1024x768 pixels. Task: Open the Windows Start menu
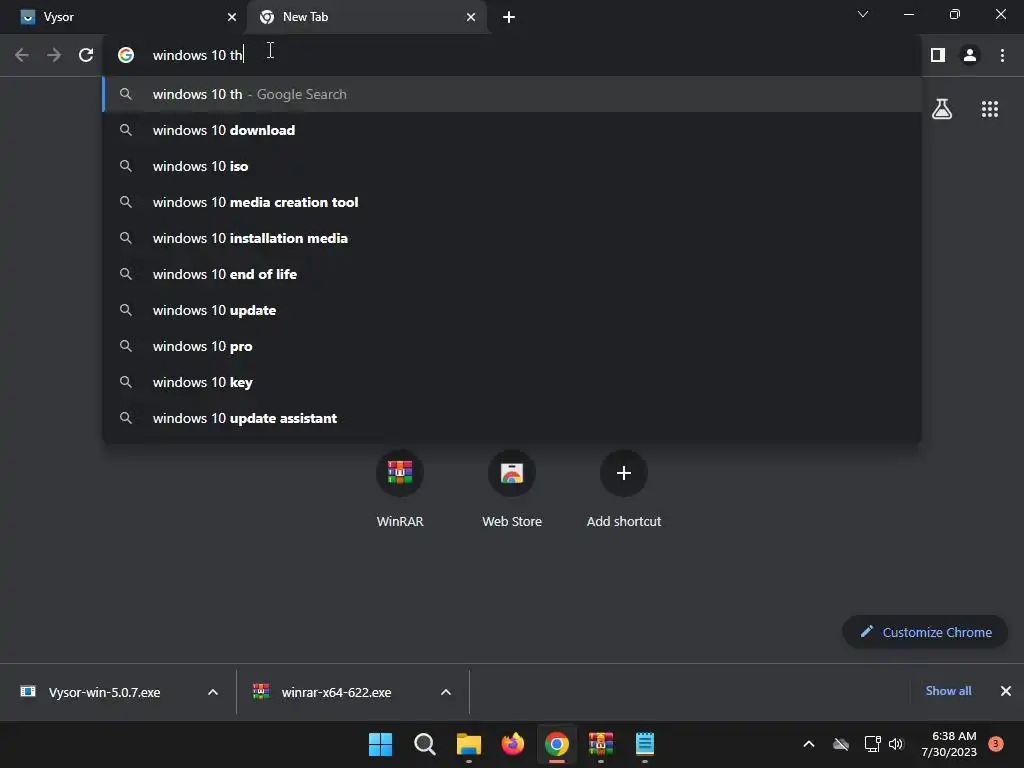380,744
